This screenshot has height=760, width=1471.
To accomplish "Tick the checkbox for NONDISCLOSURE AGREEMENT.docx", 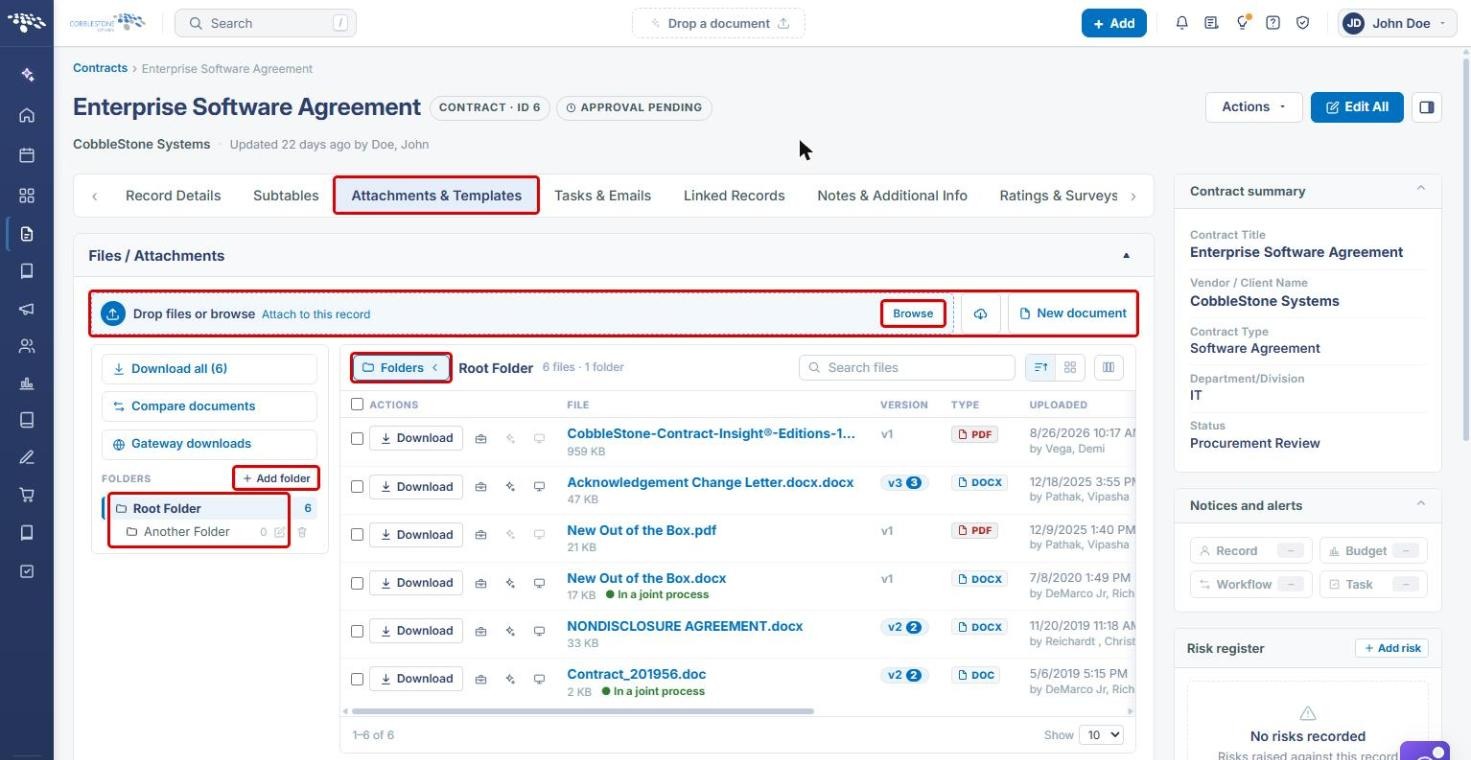I will click(x=357, y=631).
